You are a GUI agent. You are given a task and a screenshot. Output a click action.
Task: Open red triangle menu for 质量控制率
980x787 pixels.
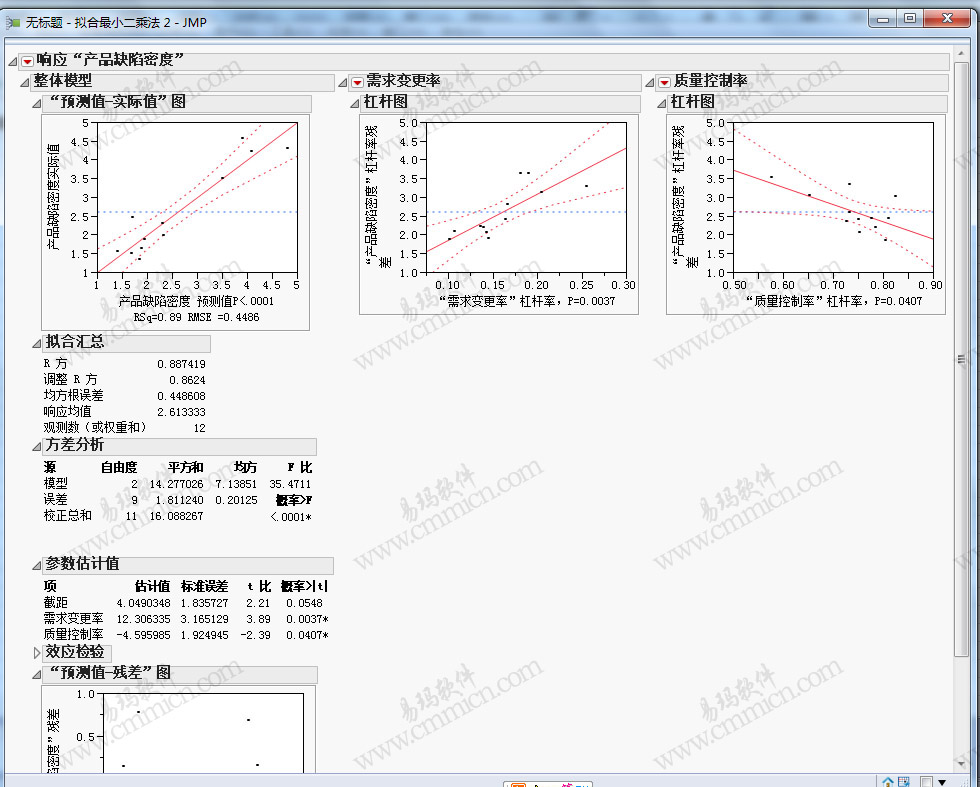pyautogui.click(x=664, y=82)
